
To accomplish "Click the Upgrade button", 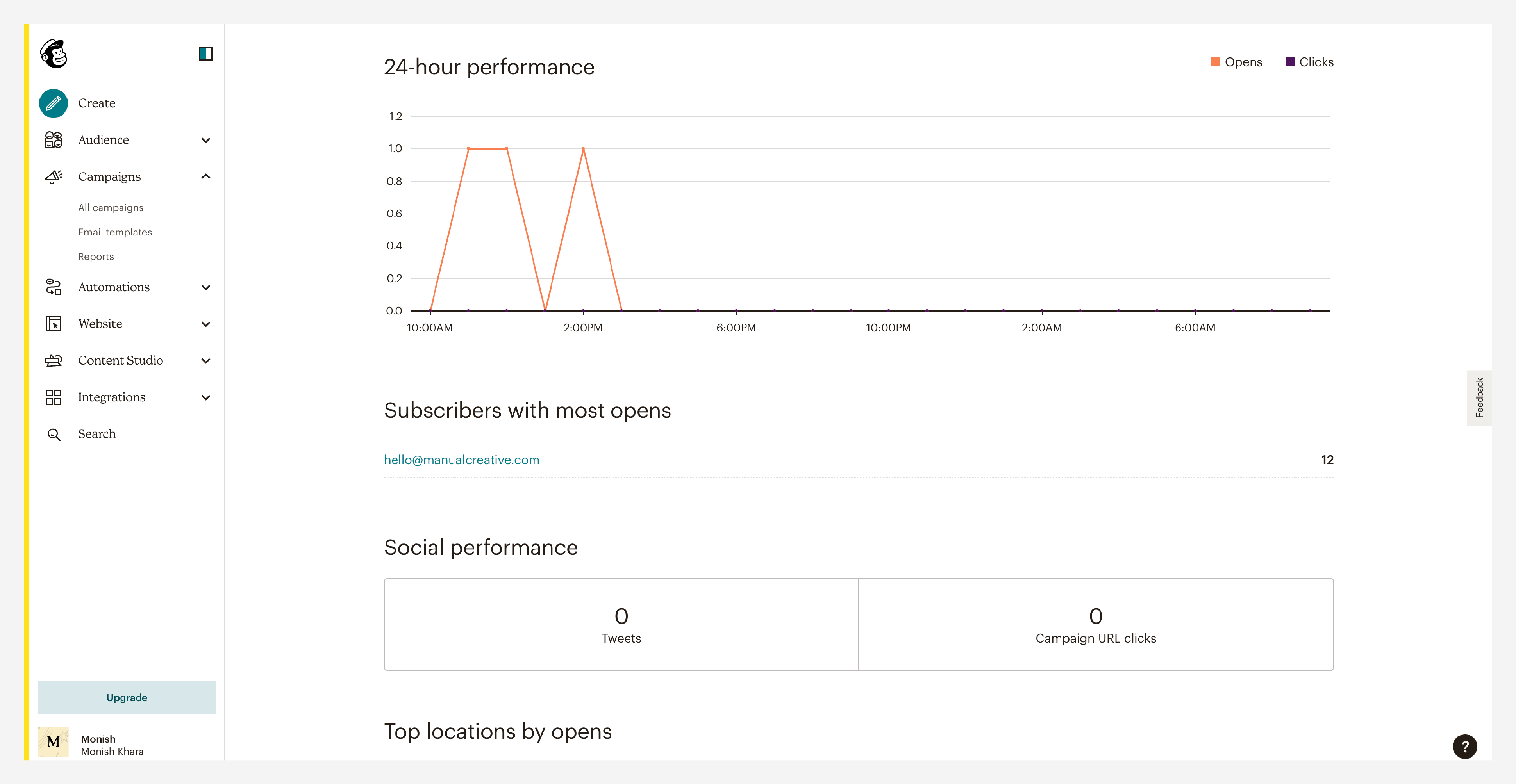I will click(127, 697).
